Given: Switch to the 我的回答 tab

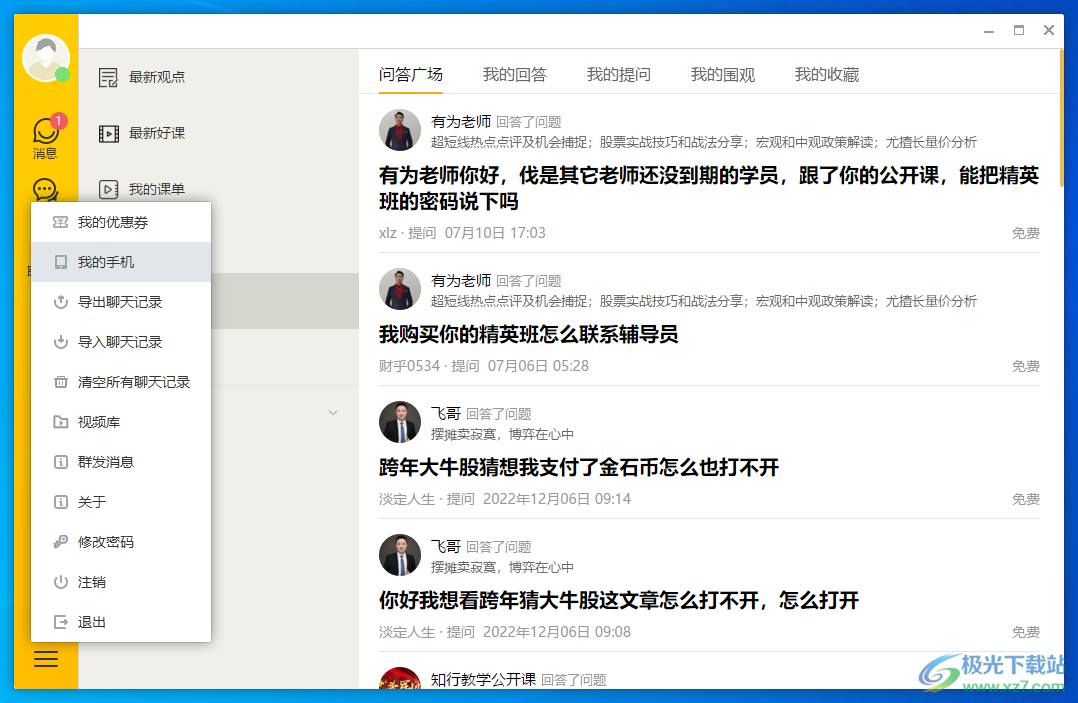Looking at the screenshot, I should pyautogui.click(x=515, y=74).
